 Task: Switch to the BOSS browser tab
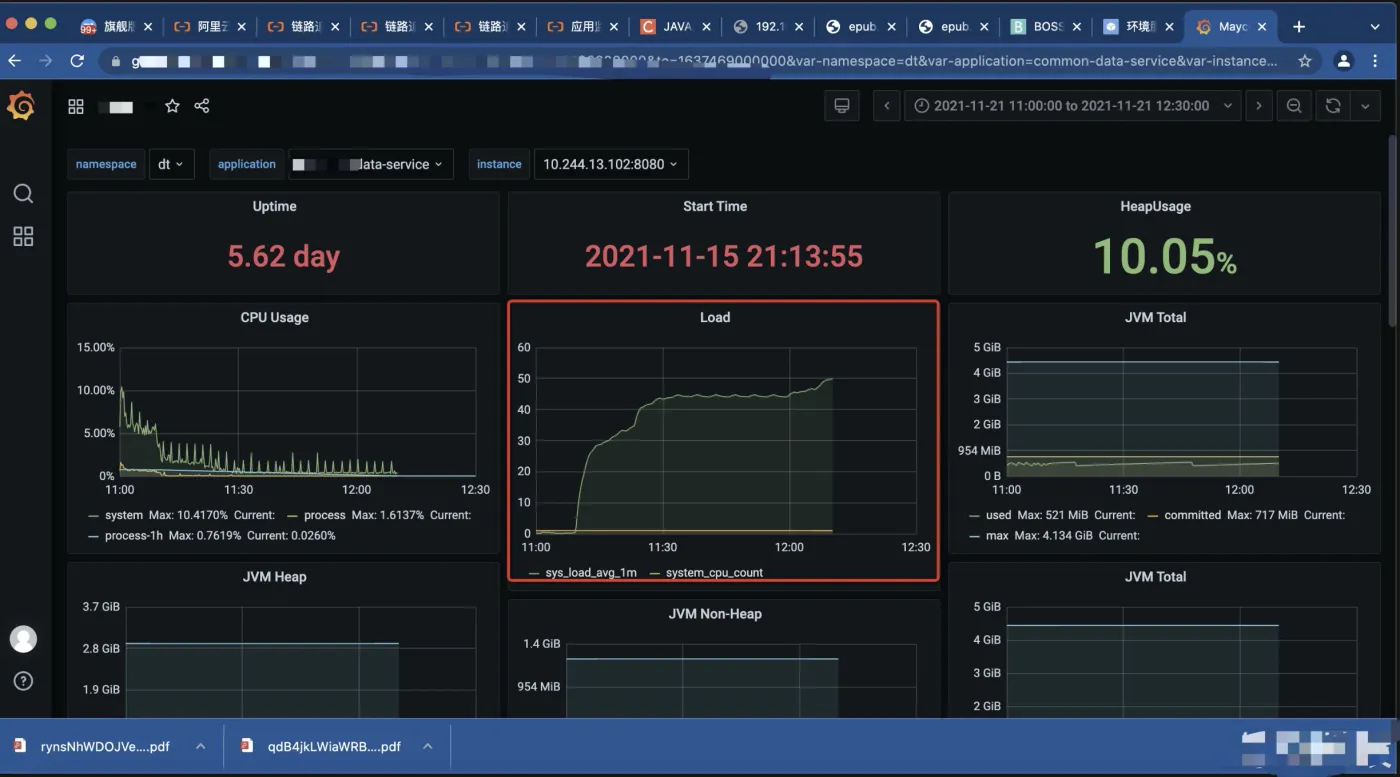(1047, 27)
